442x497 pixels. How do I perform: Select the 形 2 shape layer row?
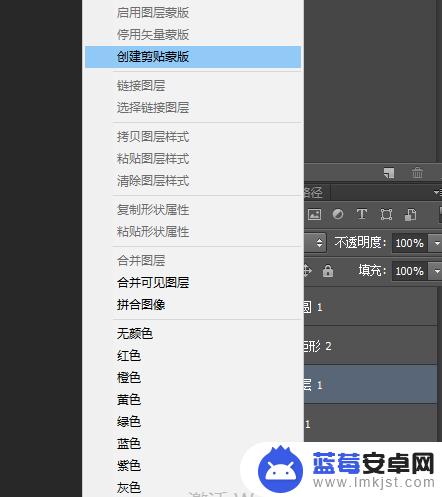370,346
